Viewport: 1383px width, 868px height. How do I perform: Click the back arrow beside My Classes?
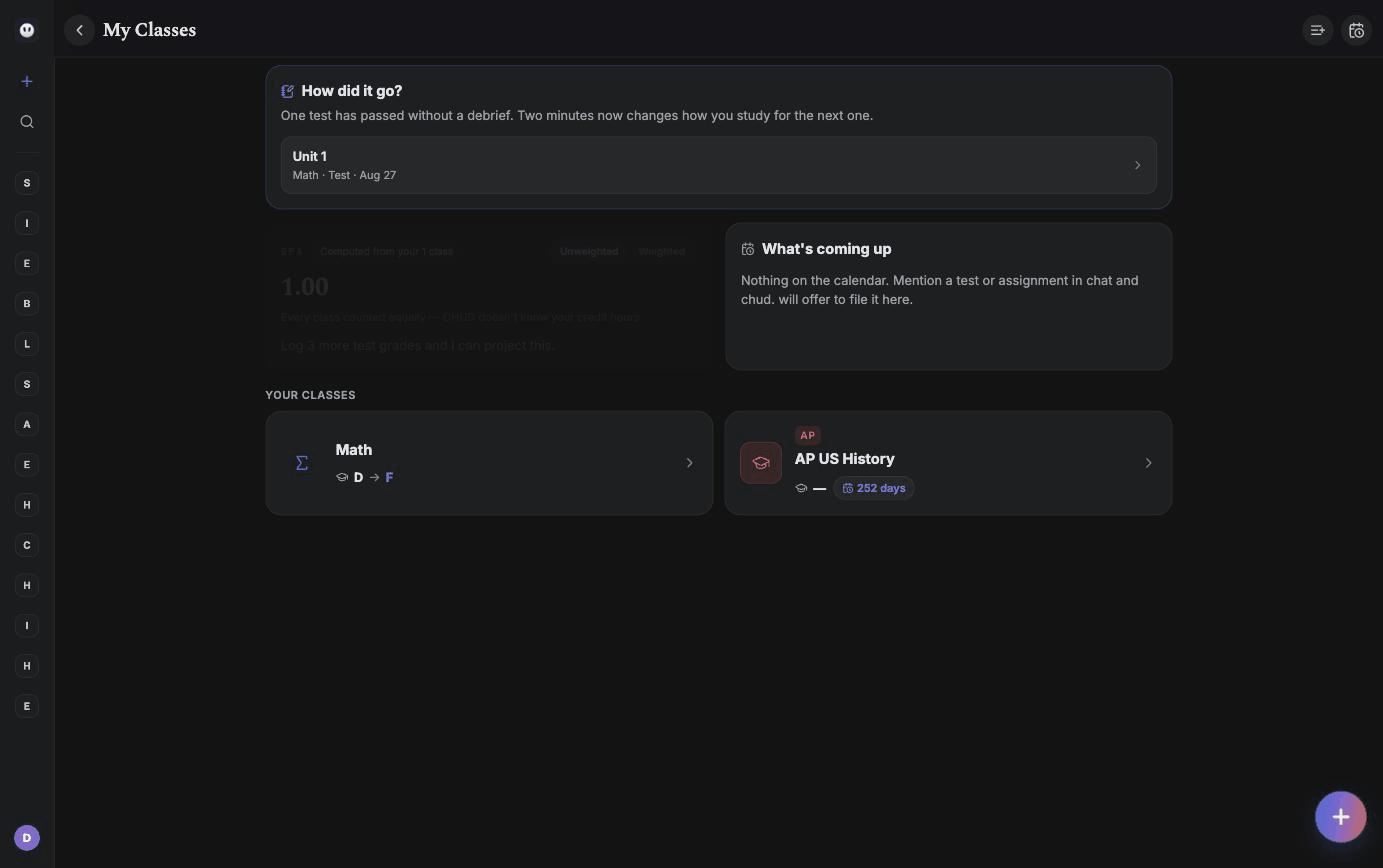coord(80,30)
